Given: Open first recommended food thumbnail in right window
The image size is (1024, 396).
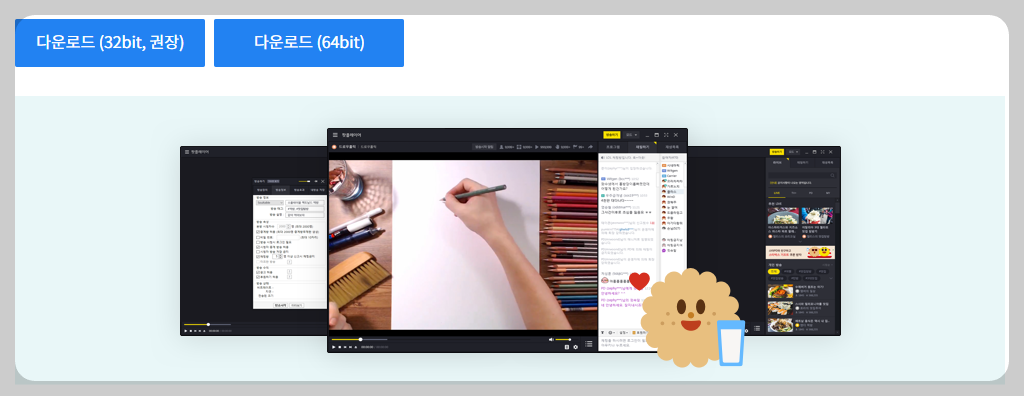Looking at the screenshot, I should (783, 216).
